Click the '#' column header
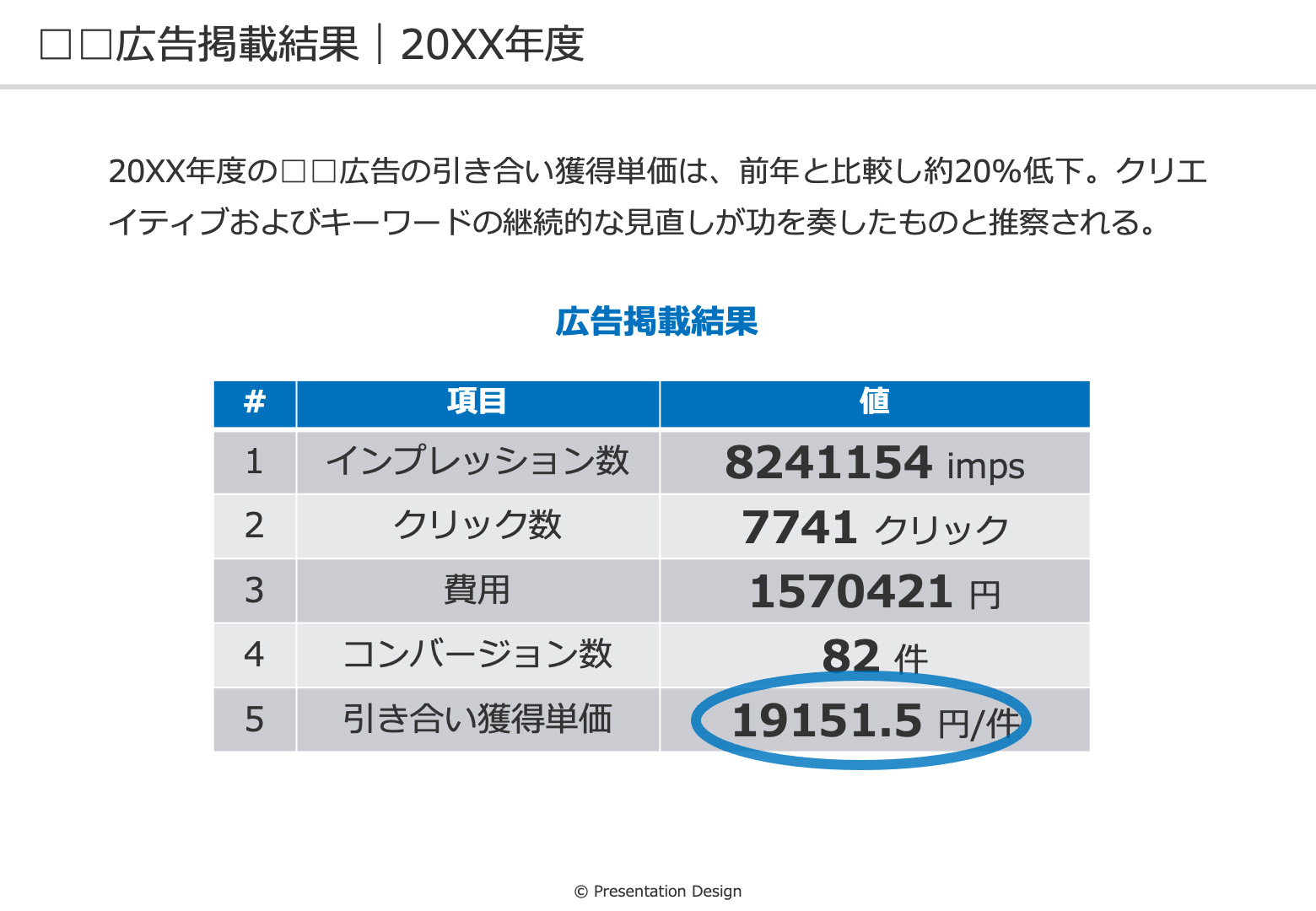The width and height of the screenshot is (1316, 911). 255,404
